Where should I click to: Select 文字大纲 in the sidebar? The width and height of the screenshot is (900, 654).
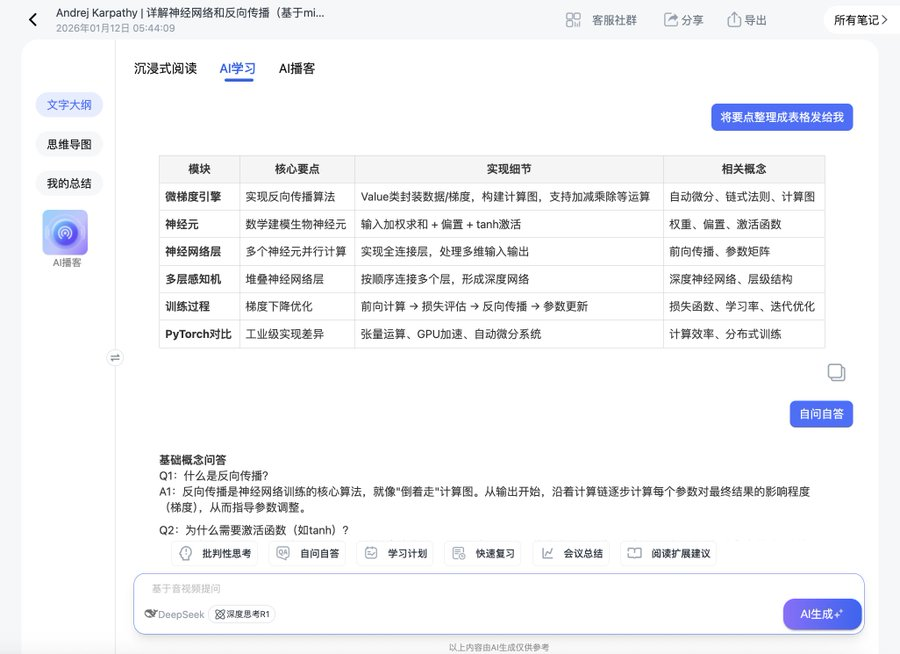[69, 104]
